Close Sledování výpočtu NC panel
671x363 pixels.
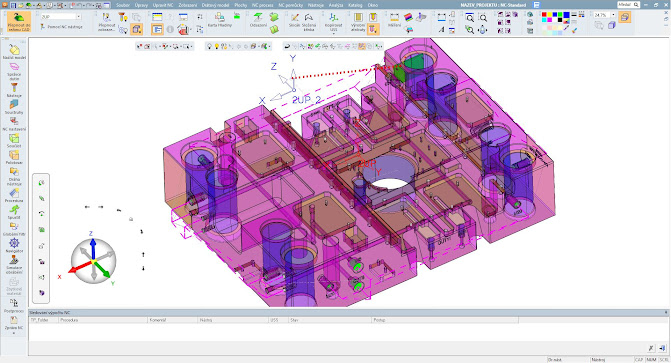coord(665,312)
